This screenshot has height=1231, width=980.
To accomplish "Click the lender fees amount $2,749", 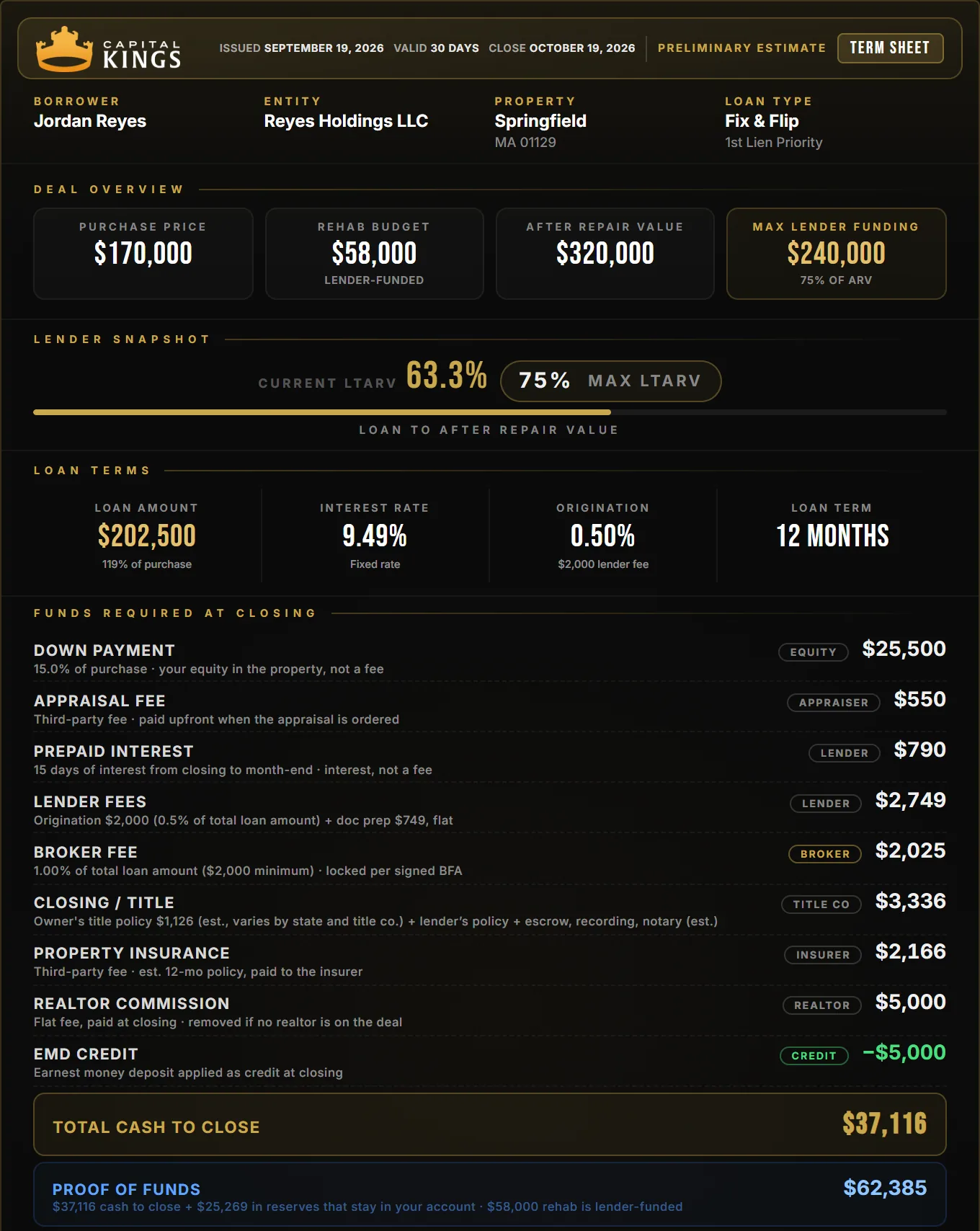I will tap(911, 800).
